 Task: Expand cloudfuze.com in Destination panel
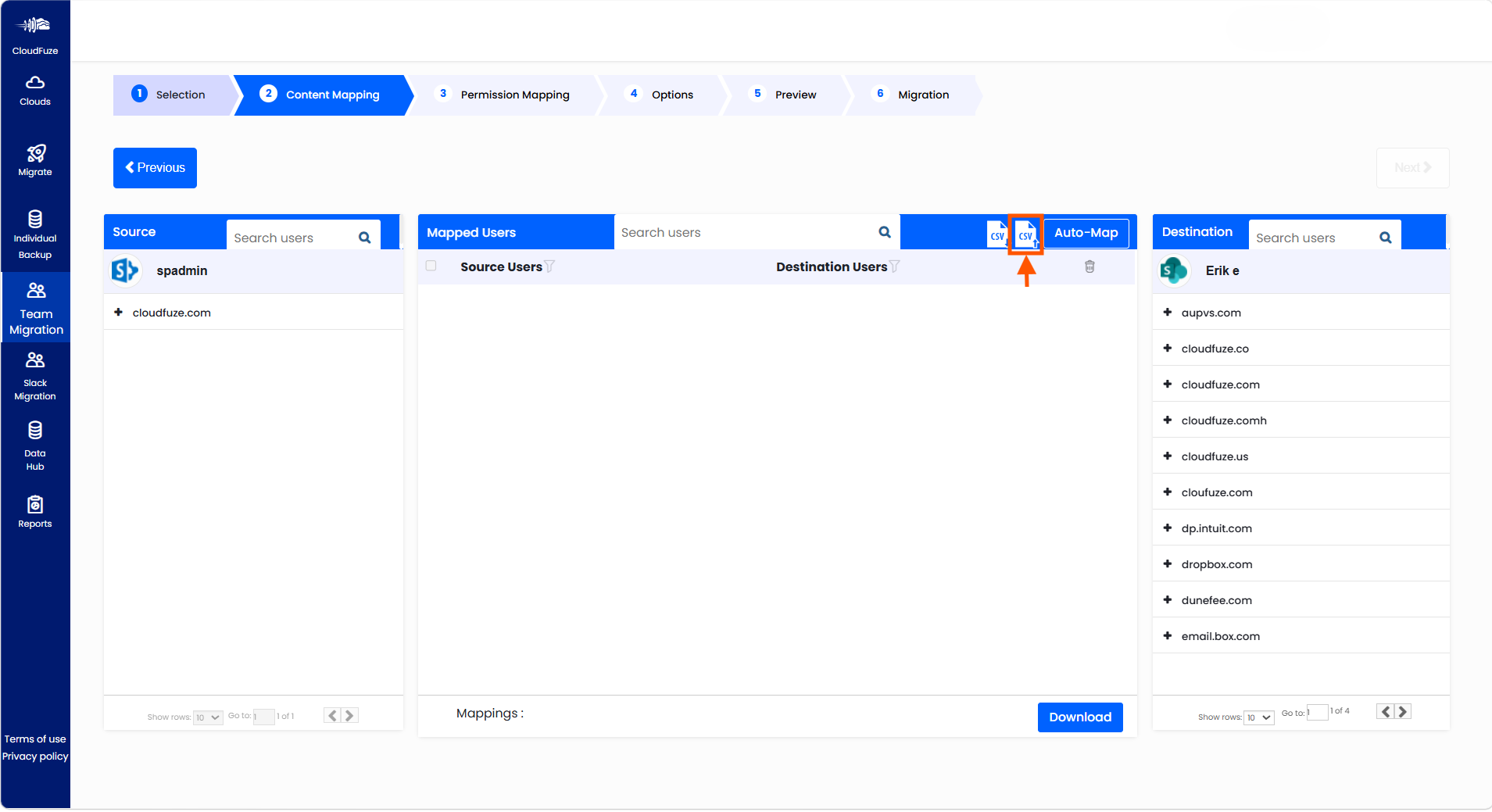click(1167, 384)
